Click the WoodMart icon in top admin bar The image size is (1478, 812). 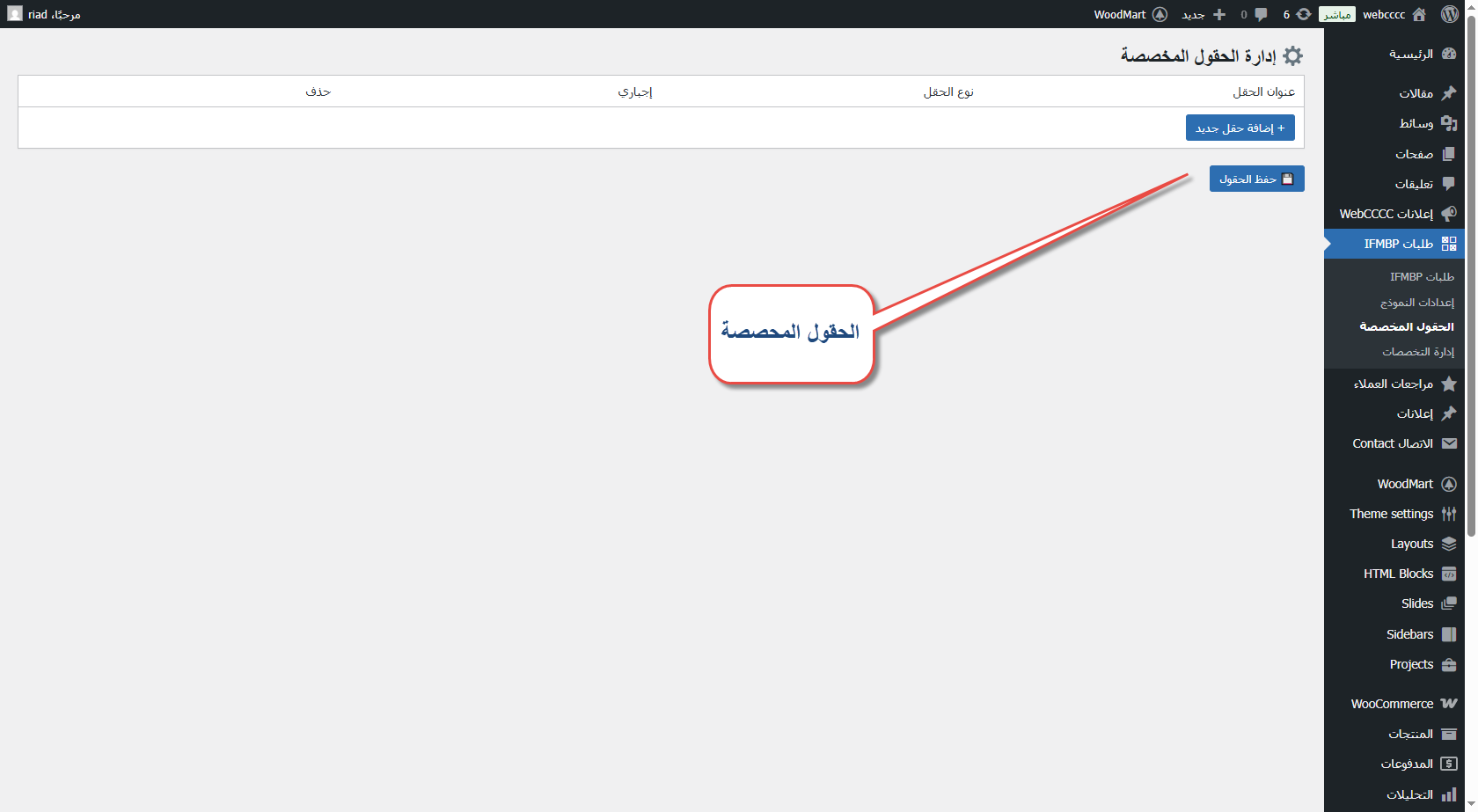[x=1160, y=14]
